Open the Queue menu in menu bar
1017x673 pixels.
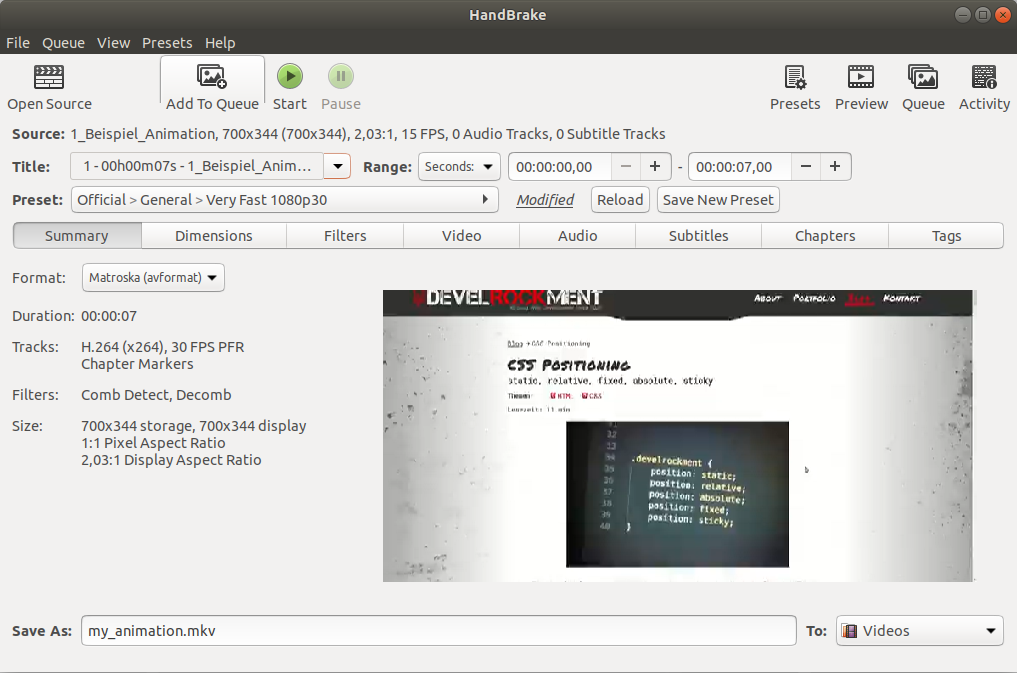point(64,43)
